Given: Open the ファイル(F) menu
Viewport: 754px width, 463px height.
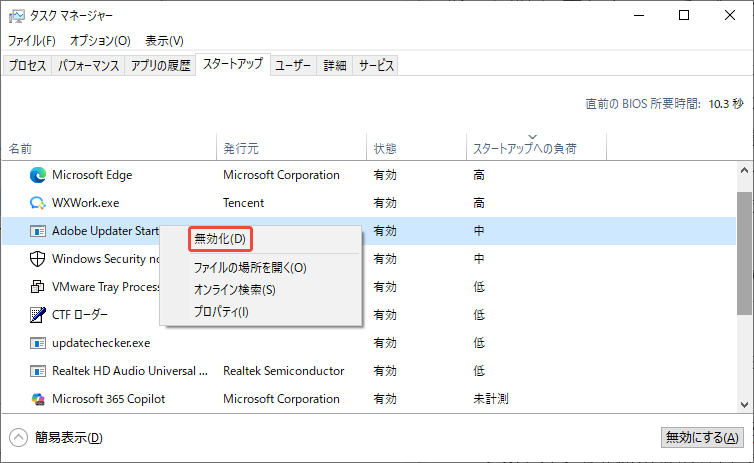Looking at the screenshot, I should click(x=32, y=41).
